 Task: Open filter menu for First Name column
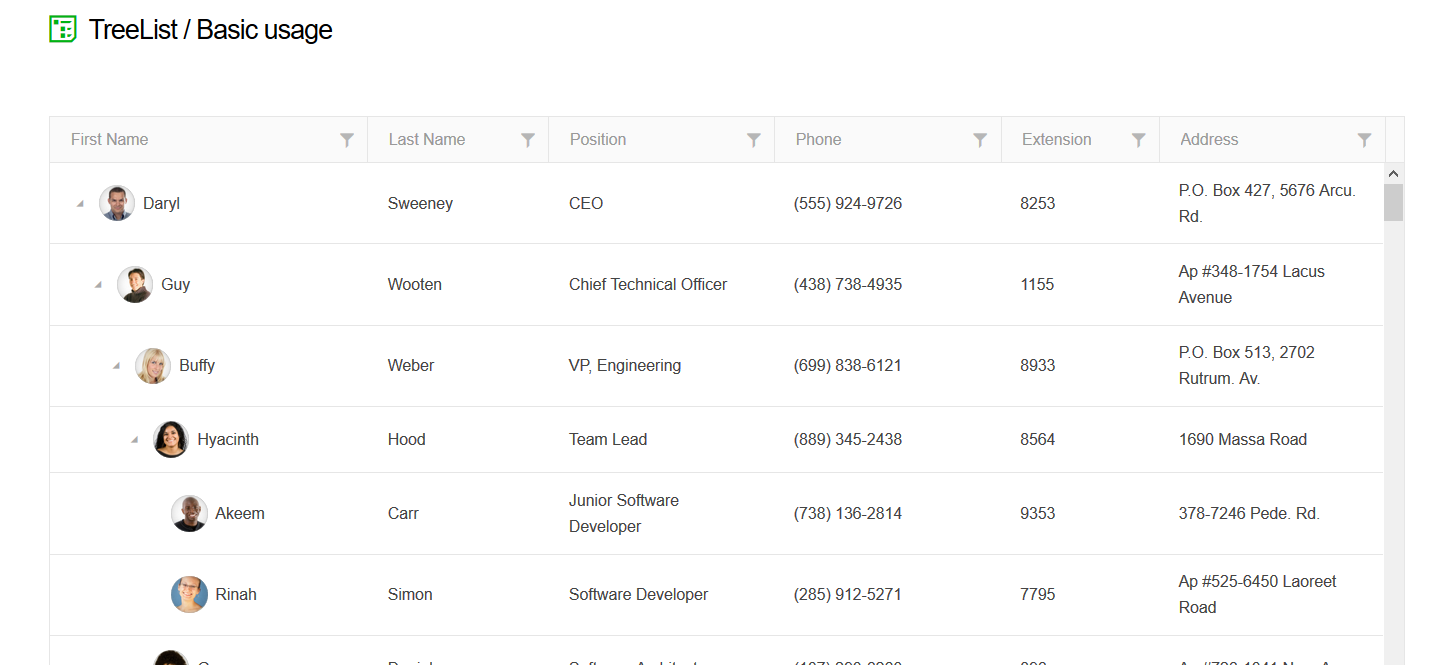pyautogui.click(x=347, y=140)
